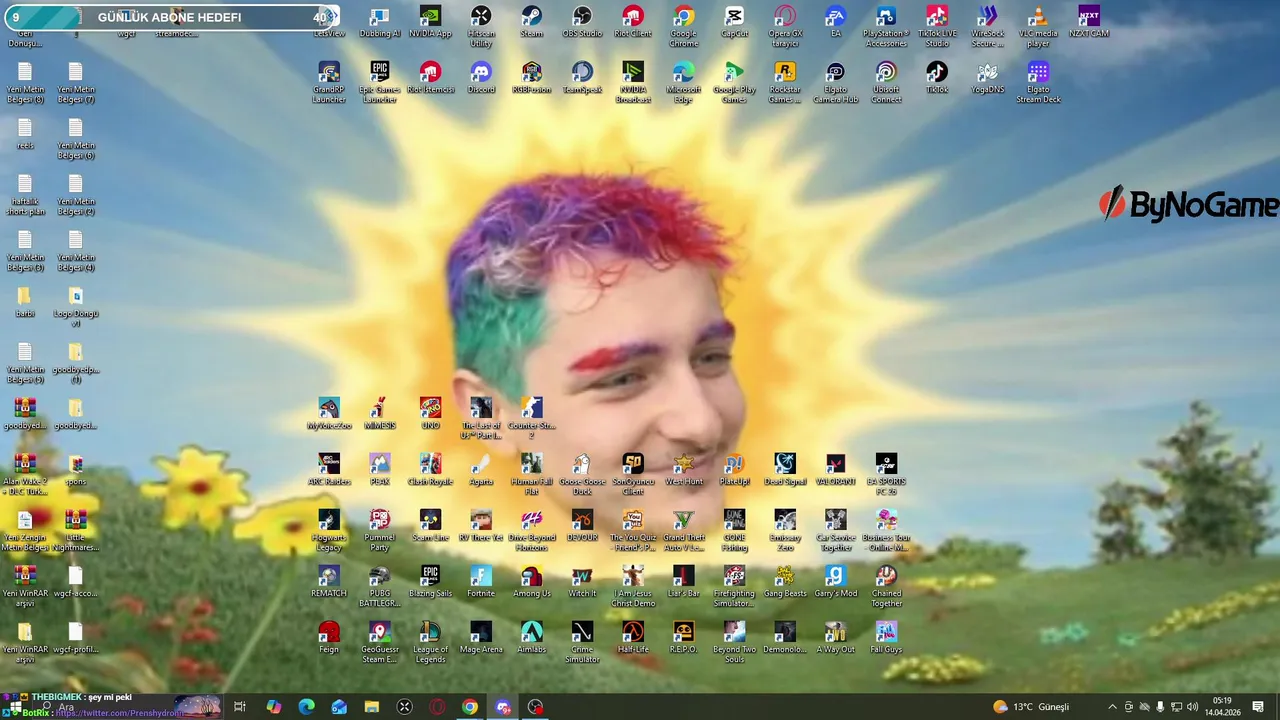The height and width of the screenshot is (720, 1280).
Task: Click the Google Chrome taskbar icon
Action: (469, 707)
